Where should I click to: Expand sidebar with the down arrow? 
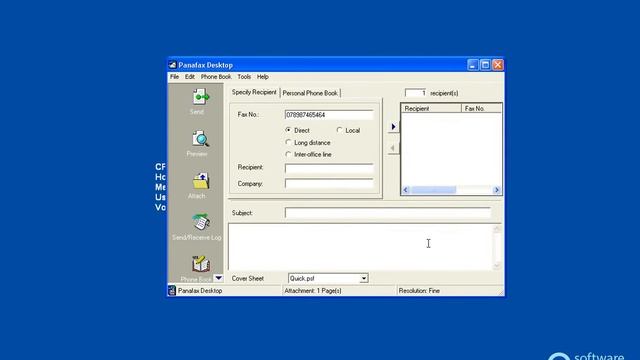[218, 278]
